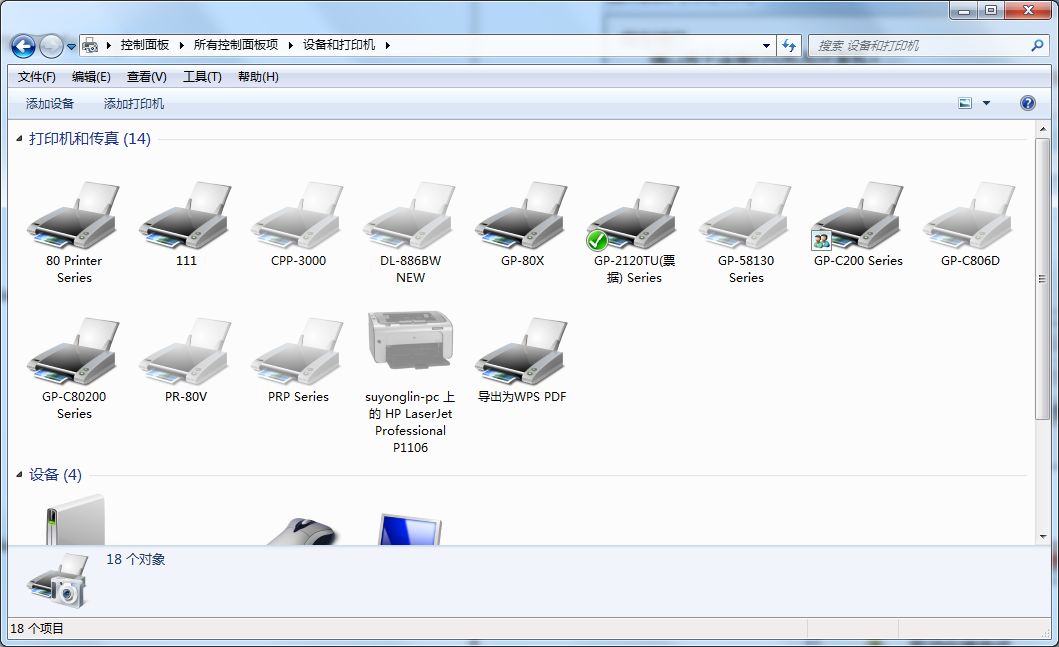Image resolution: width=1059 pixels, height=647 pixels.
Task: Click the refresh button beside address bar
Action: [788, 46]
